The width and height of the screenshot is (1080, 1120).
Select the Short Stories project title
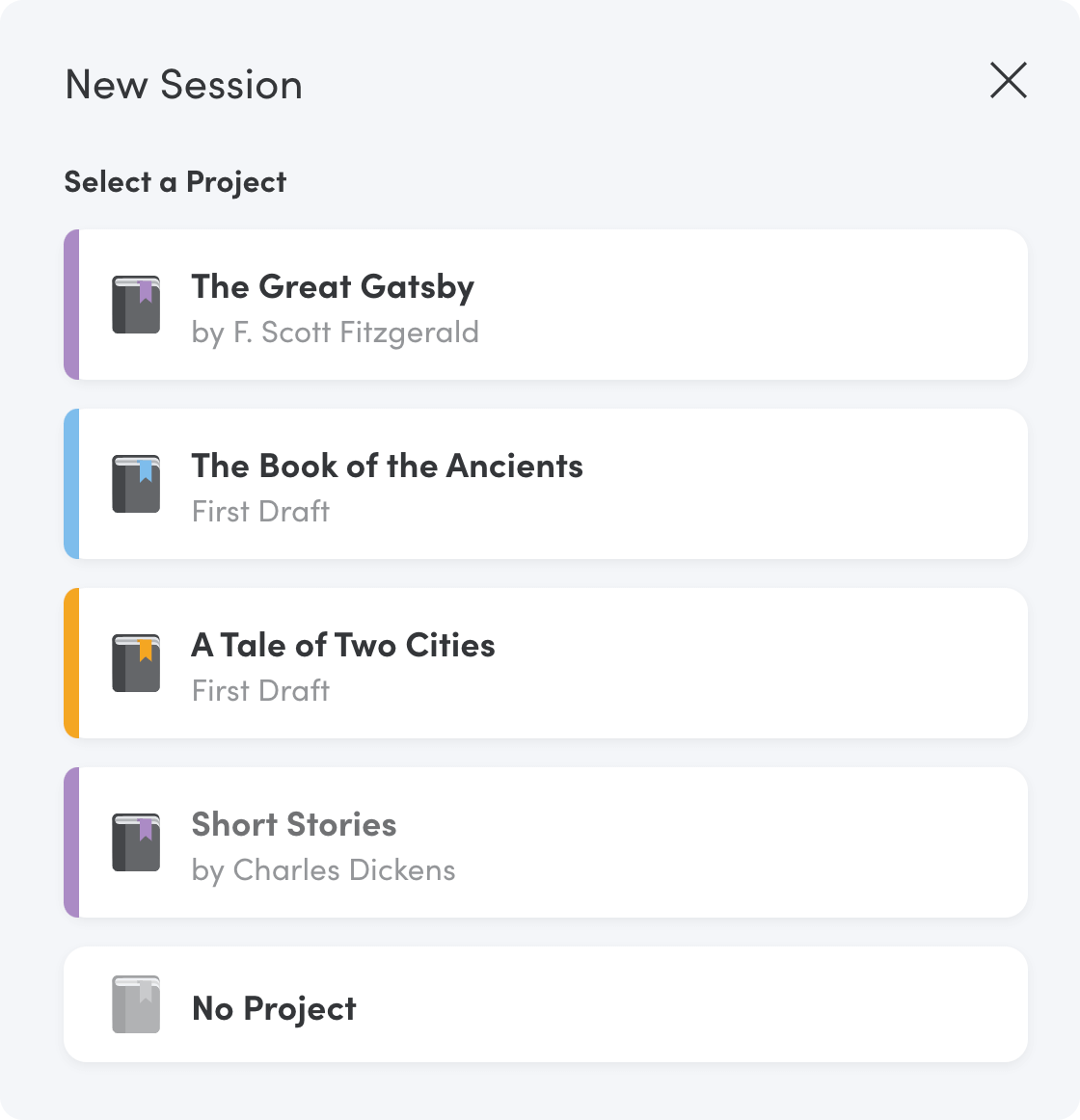294,825
